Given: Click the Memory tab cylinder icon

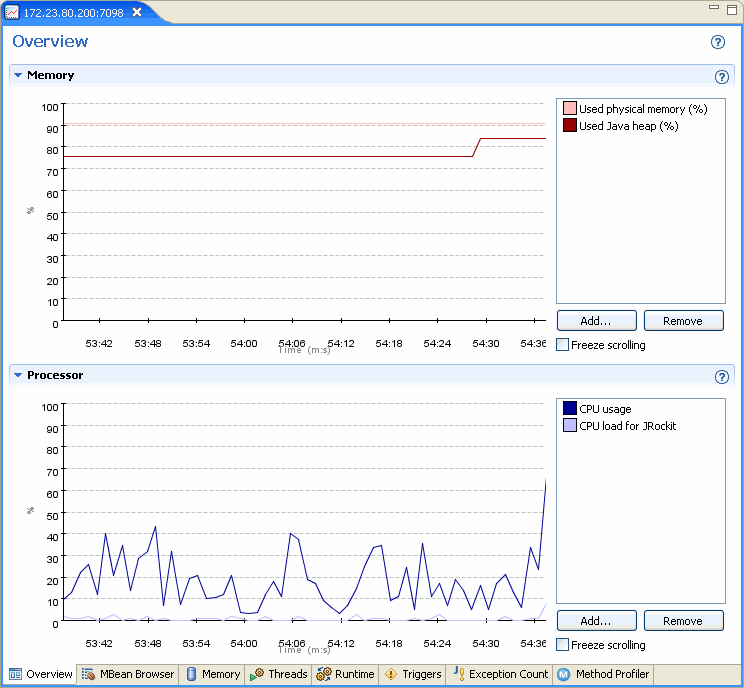Looking at the screenshot, I should tap(191, 674).
